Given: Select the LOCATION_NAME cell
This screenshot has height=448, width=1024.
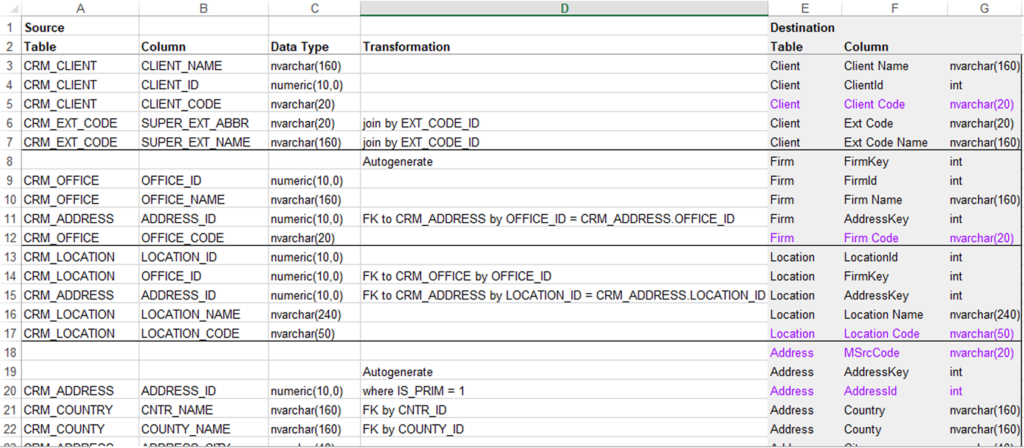Looking at the screenshot, I should pos(203,315).
